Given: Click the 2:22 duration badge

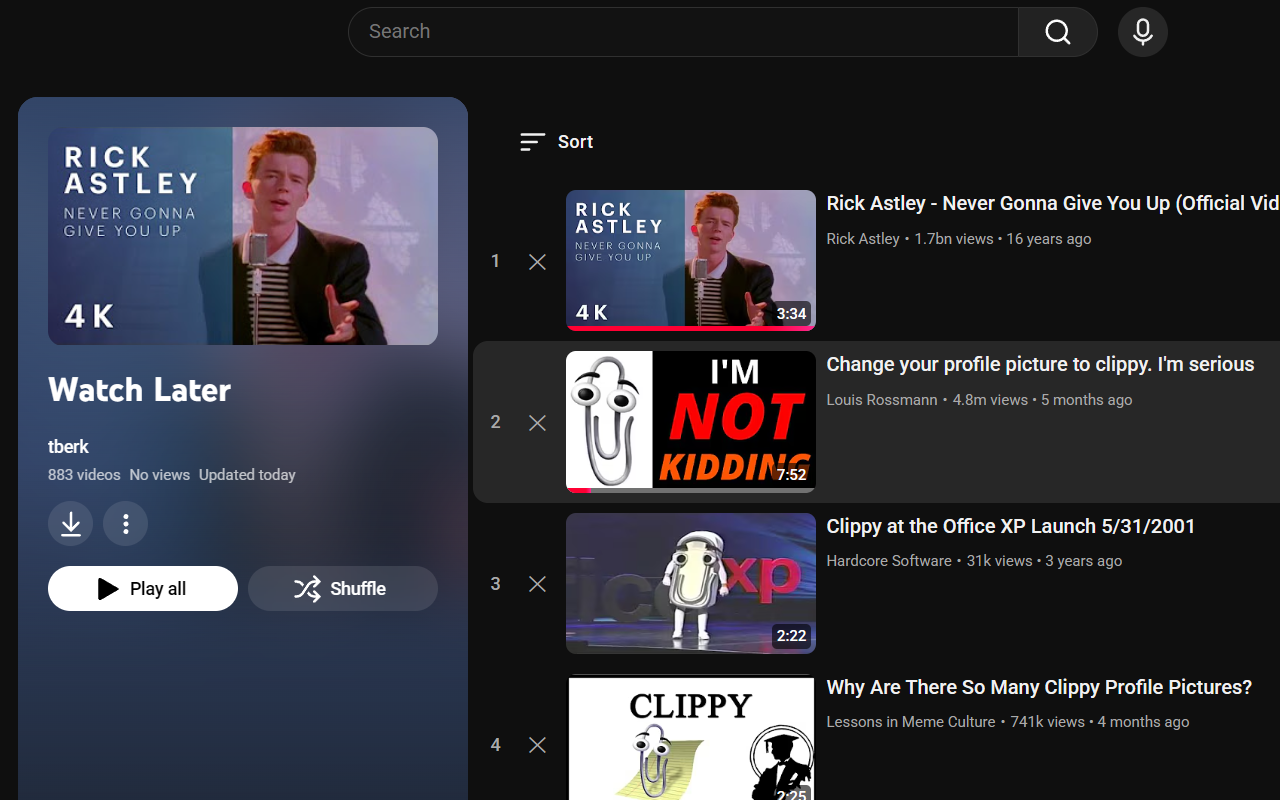Looking at the screenshot, I should click(791, 636).
